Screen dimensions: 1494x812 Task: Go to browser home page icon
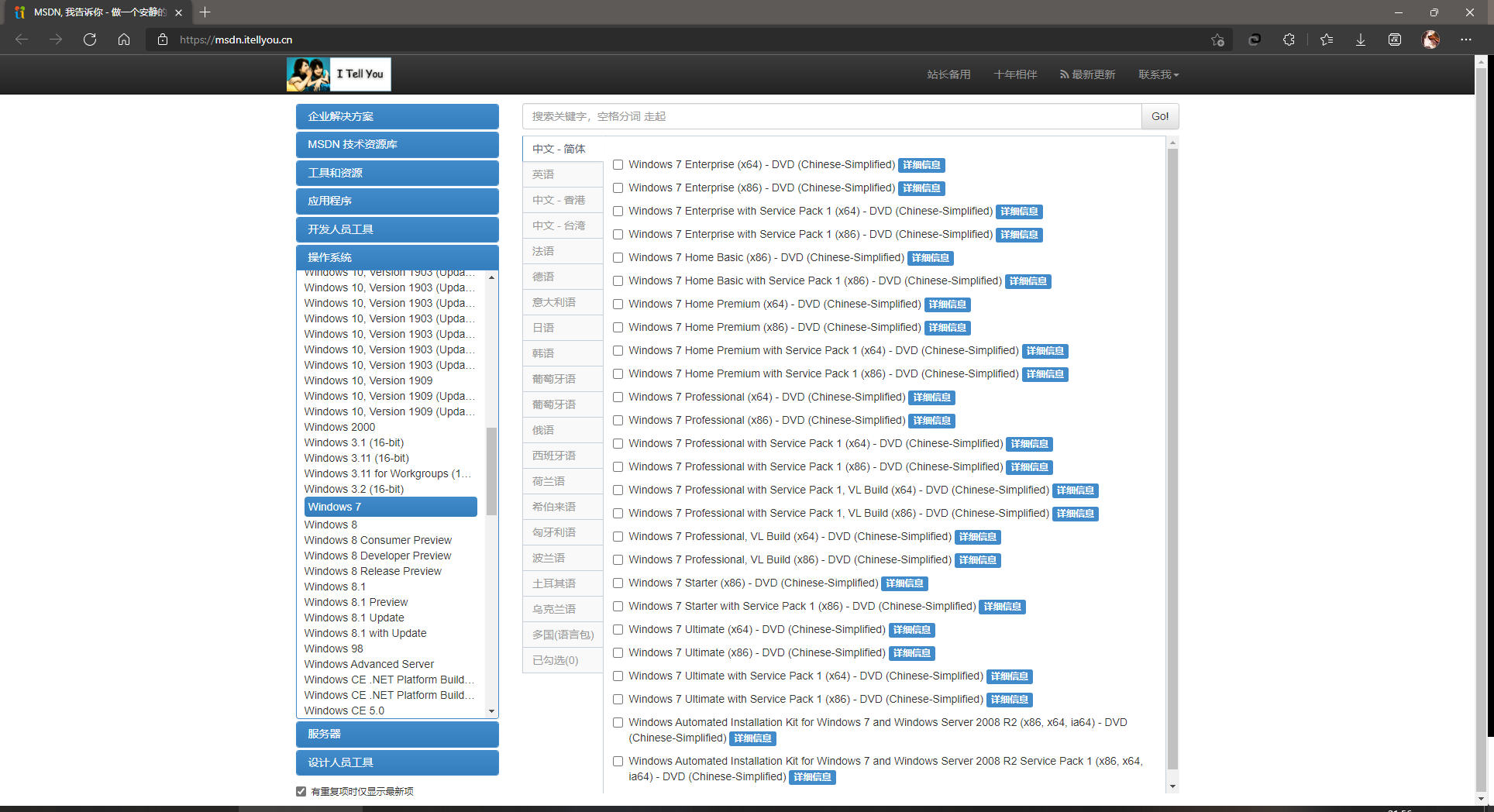pos(124,40)
